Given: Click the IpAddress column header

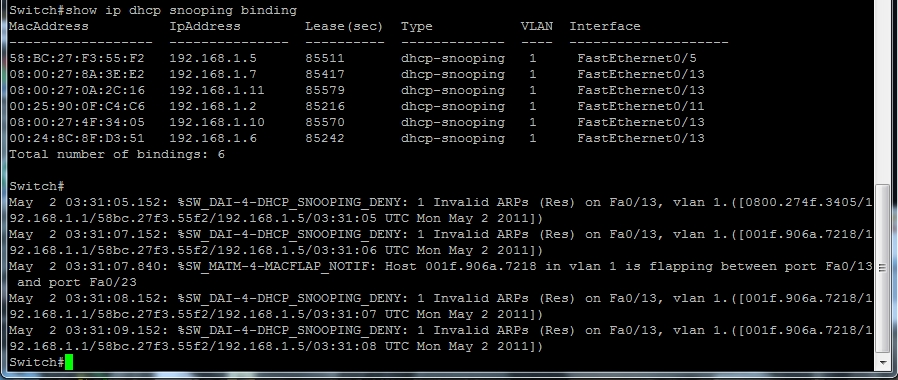Looking at the screenshot, I should 205,26.
